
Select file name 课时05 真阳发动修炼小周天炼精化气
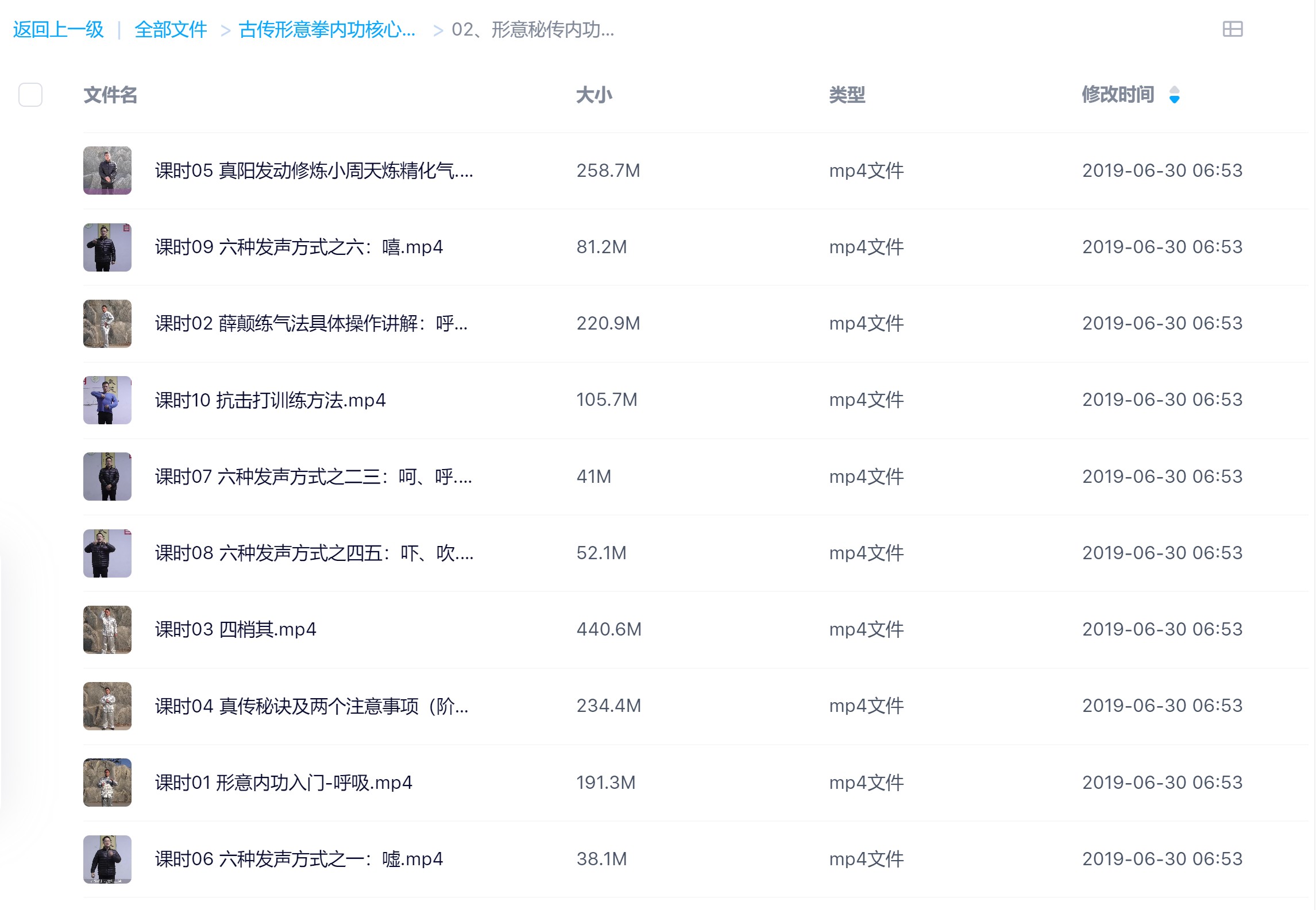tap(314, 171)
